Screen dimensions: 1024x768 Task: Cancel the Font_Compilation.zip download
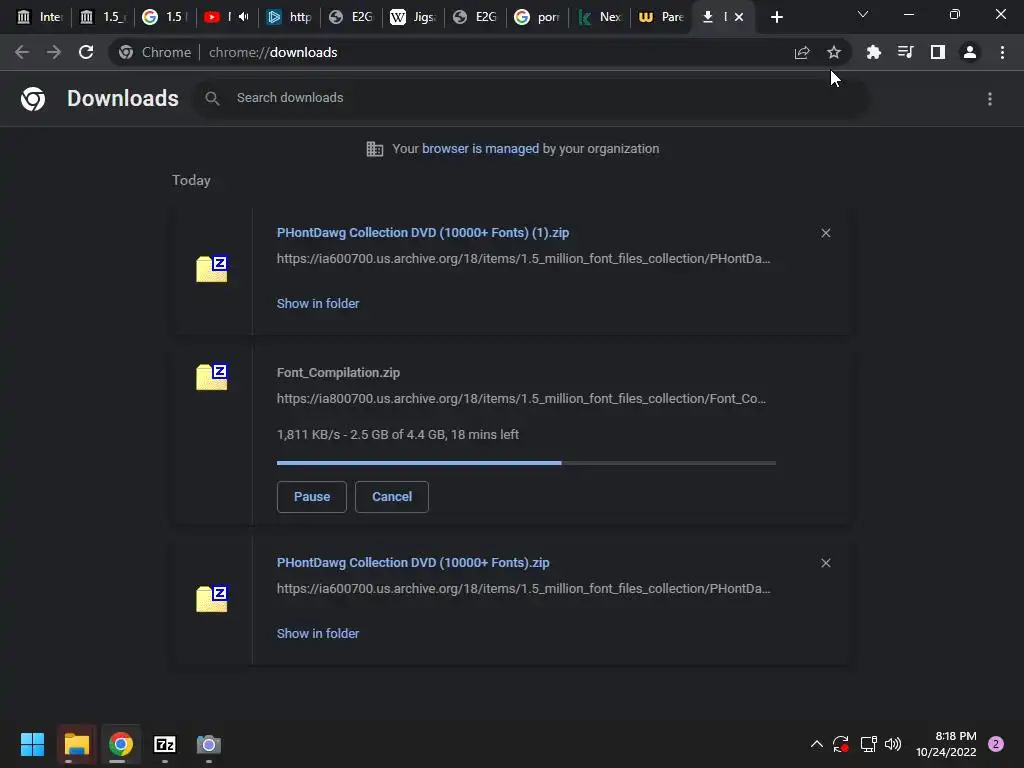[392, 497]
